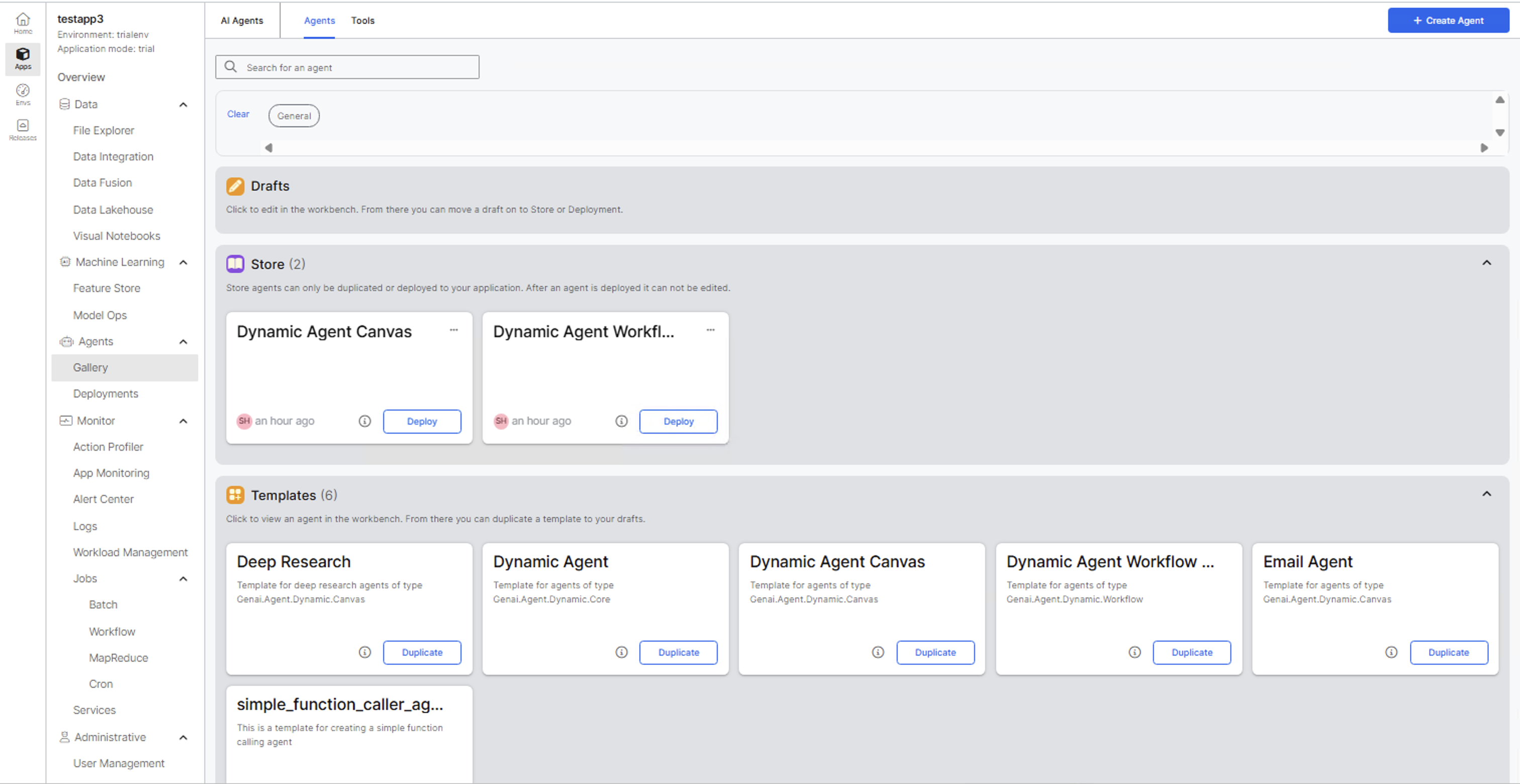Click info icon on Dynamic Agent Workflow store card
Image resolution: width=1520 pixels, height=784 pixels.
pos(621,421)
